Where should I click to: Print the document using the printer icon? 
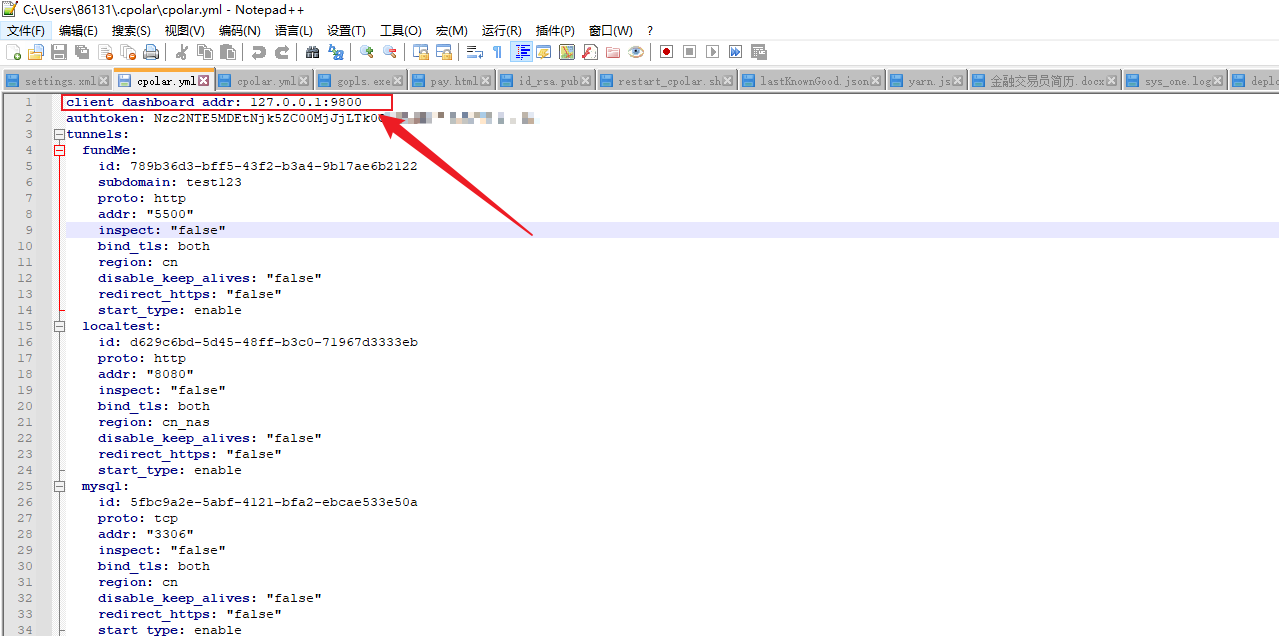(x=151, y=52)
